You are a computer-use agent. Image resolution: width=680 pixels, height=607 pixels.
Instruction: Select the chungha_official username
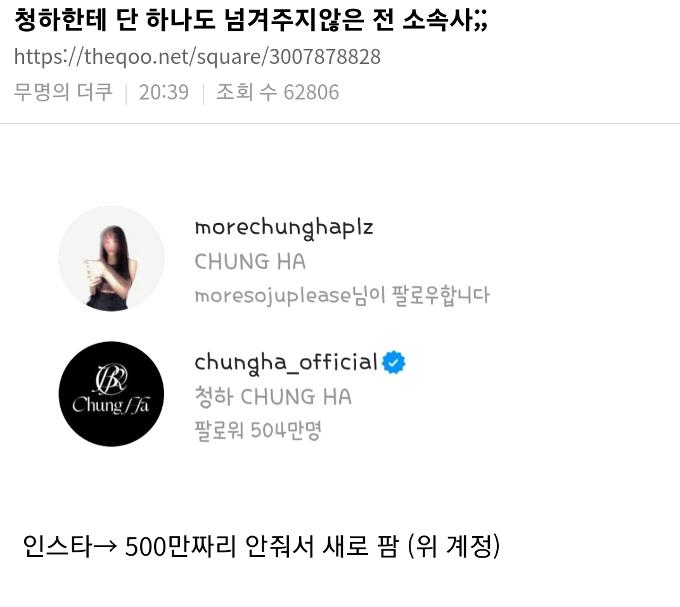(286, 362)
